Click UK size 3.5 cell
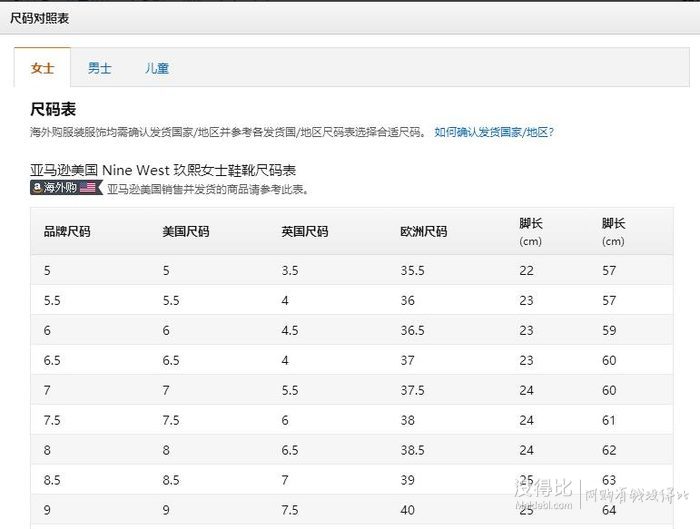The height and width of the screenshot is (529, 700). click(x=290, y=271)
